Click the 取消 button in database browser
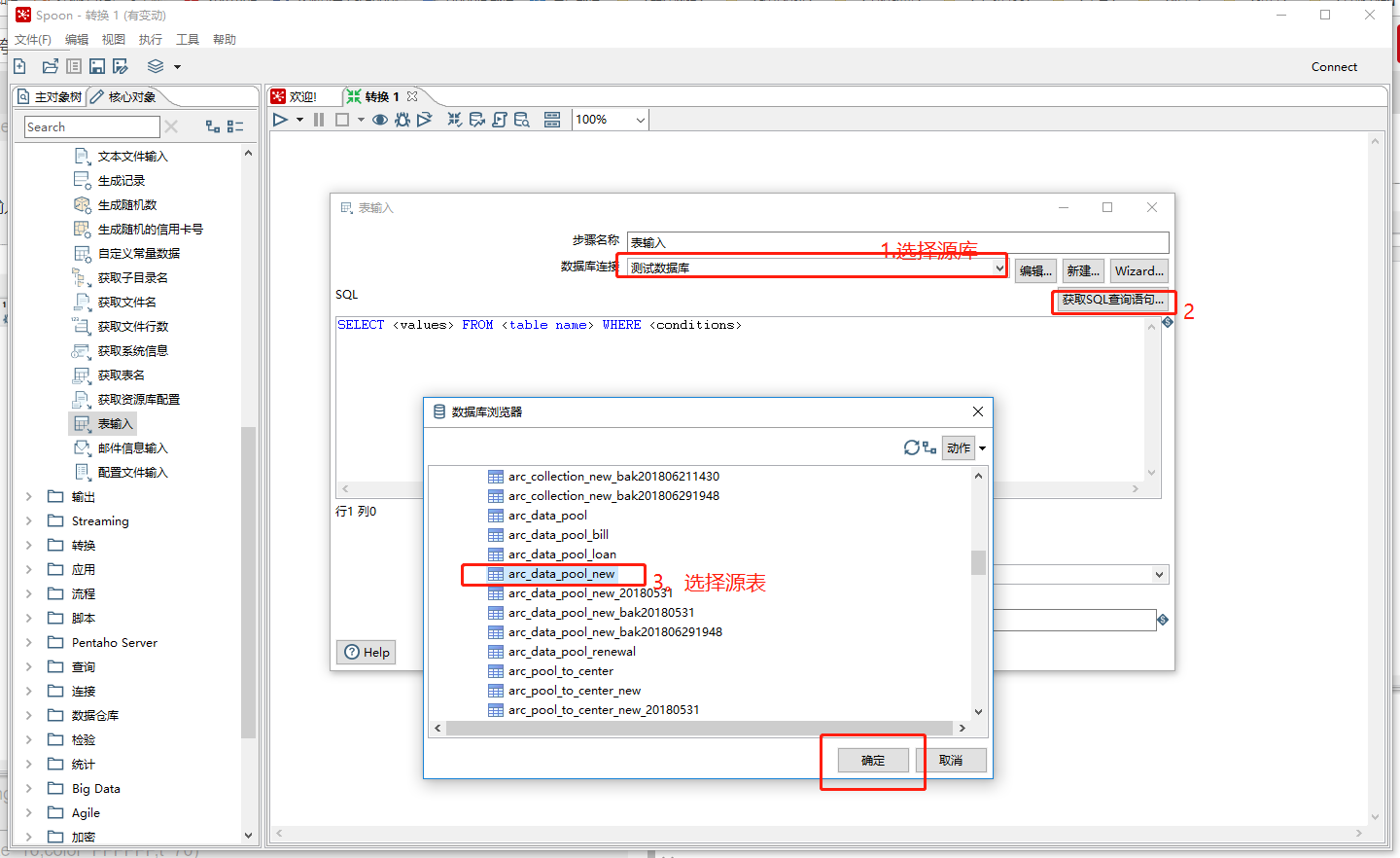This screenshot has width=1400, height=858. click(951, 760)
